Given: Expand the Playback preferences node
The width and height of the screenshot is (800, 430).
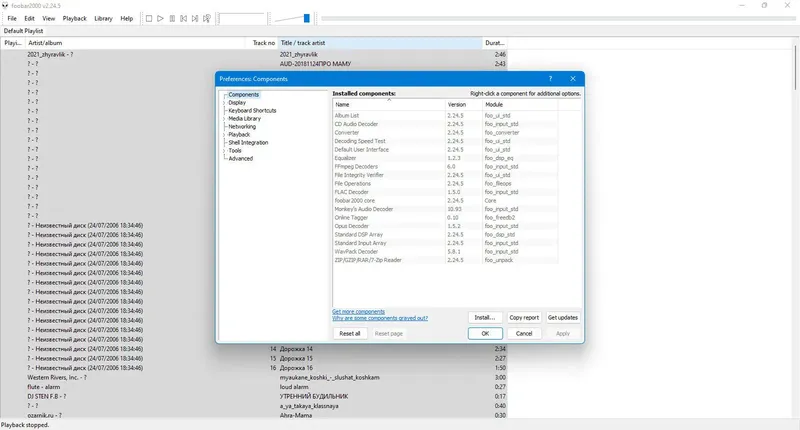Looking at the screenshot, I should click(224, 135).
